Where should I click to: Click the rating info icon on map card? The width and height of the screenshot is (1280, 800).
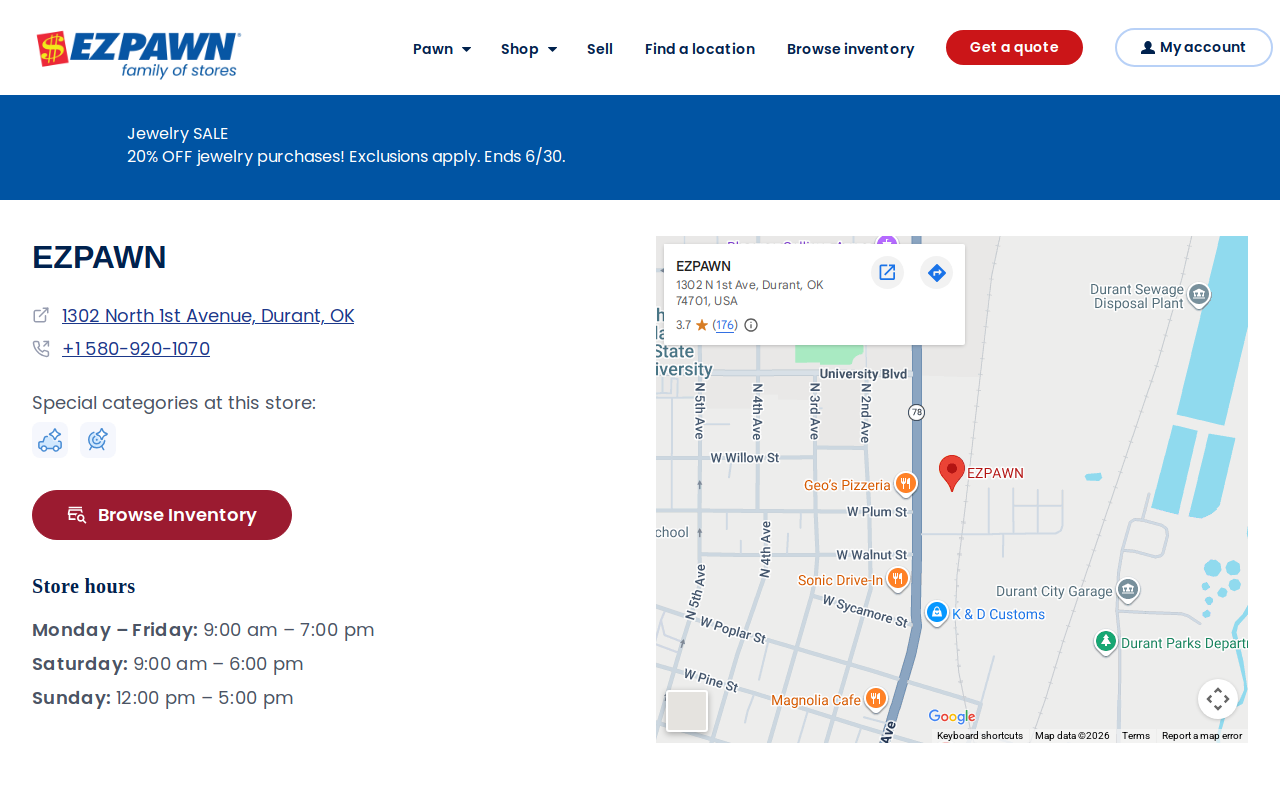[751, 325]
